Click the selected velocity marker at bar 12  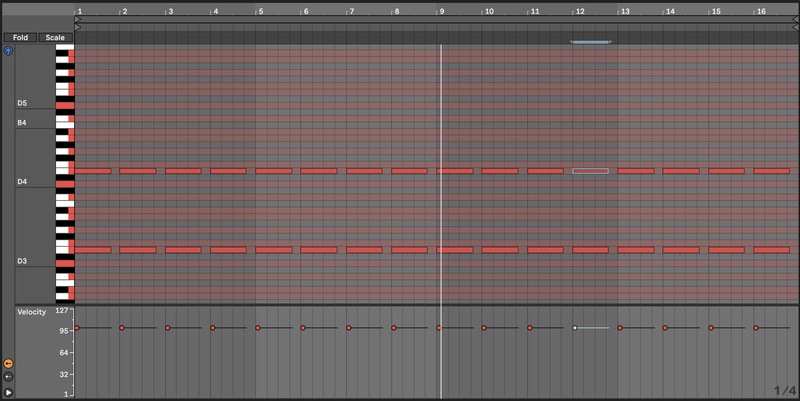pos(575,327)
